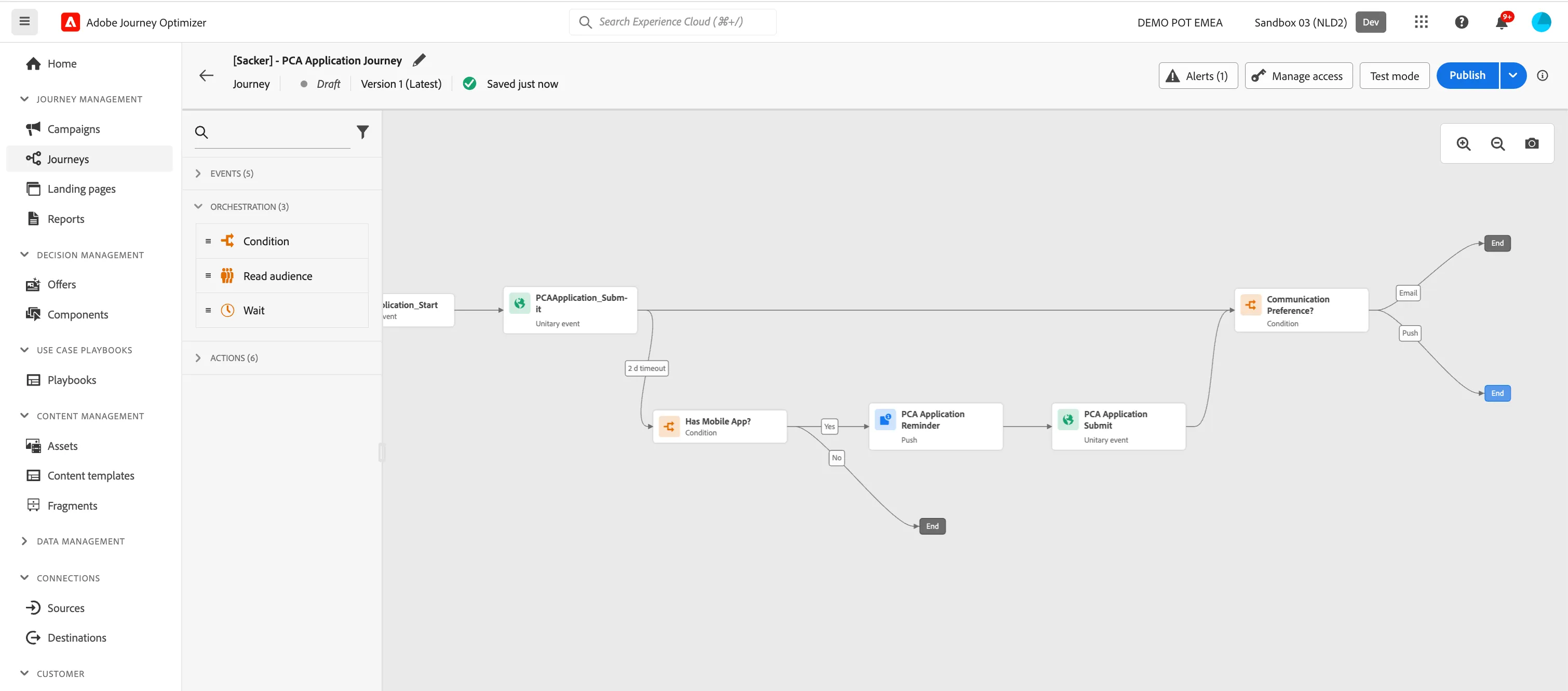Select the Communication Preference? condition node

pos(1302,310)
